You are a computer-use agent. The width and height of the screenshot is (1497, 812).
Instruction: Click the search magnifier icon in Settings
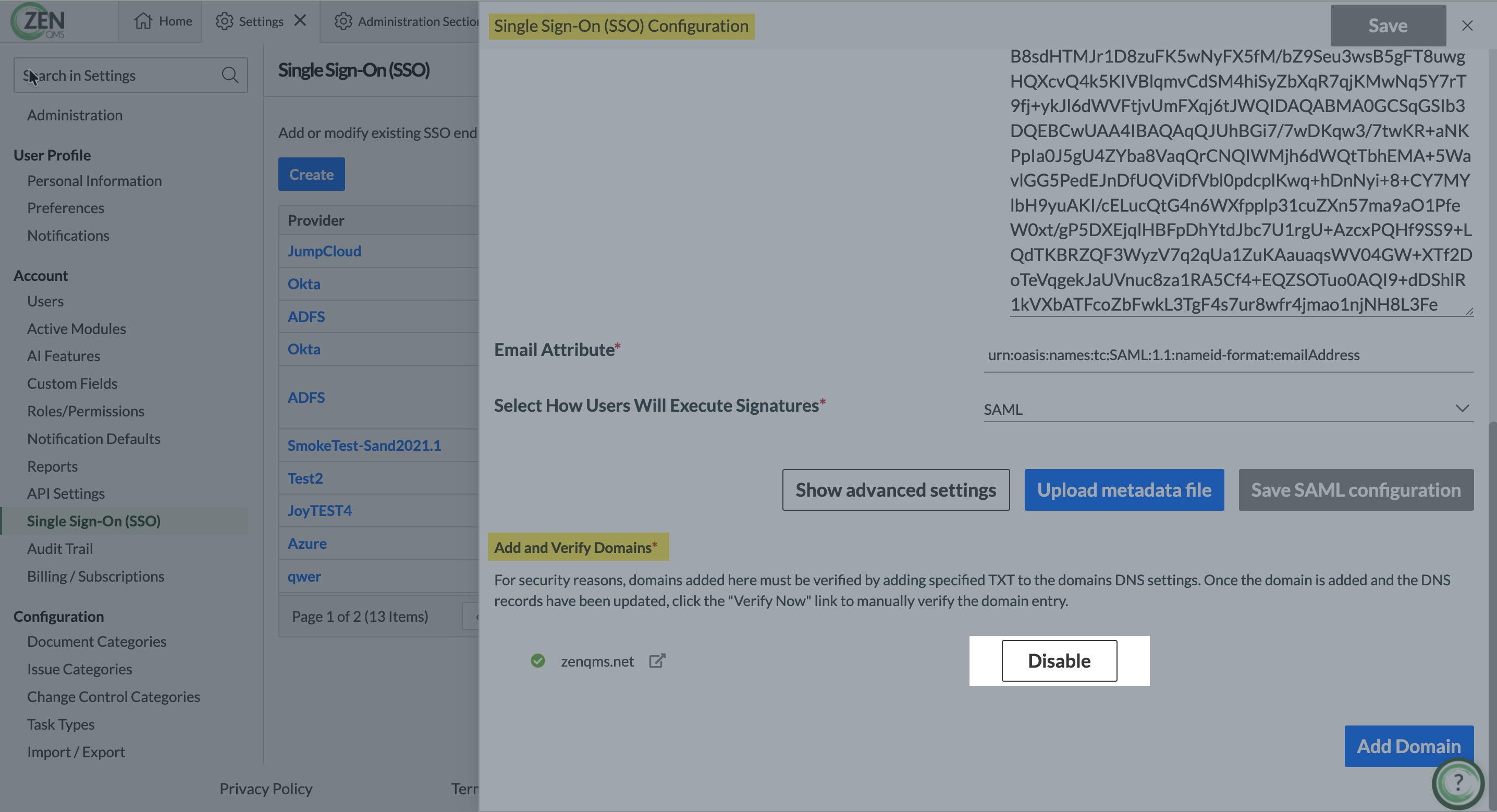pyautogui.click(x=230, y=75)
